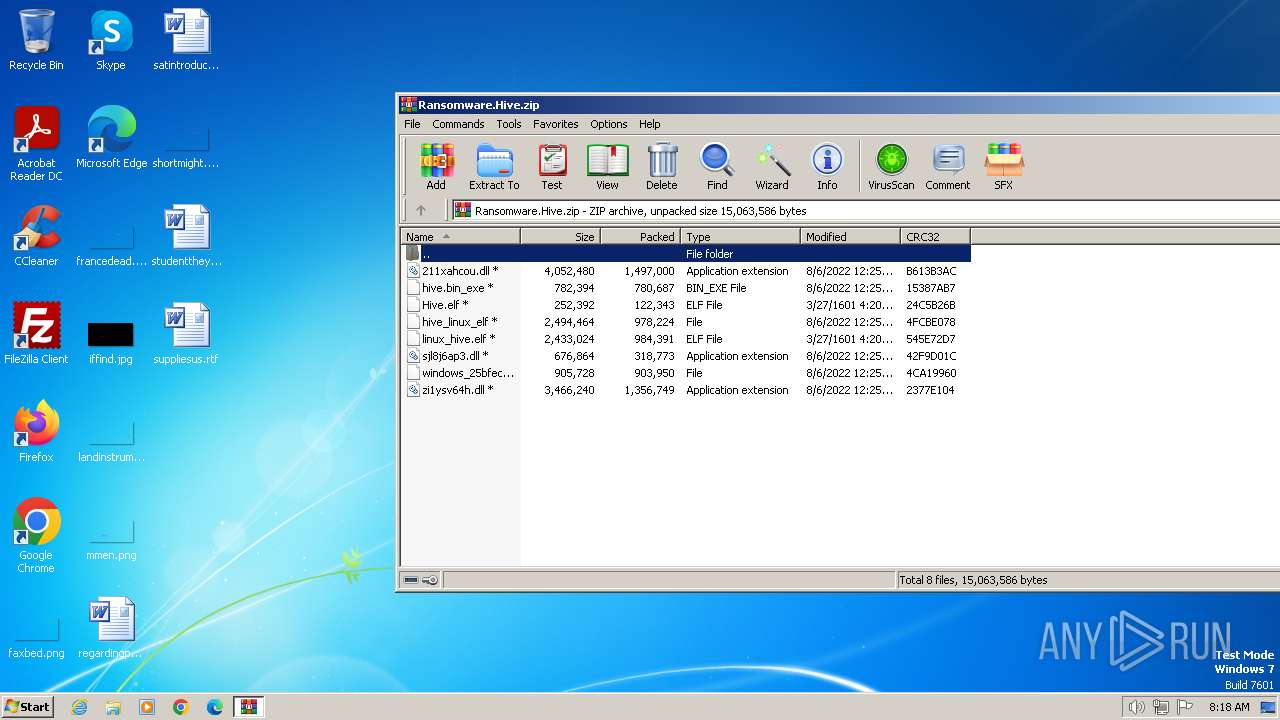Click the WinRAR taskbar button
This screenshot has width=1280, height=720.
click(x=249, y=707)
